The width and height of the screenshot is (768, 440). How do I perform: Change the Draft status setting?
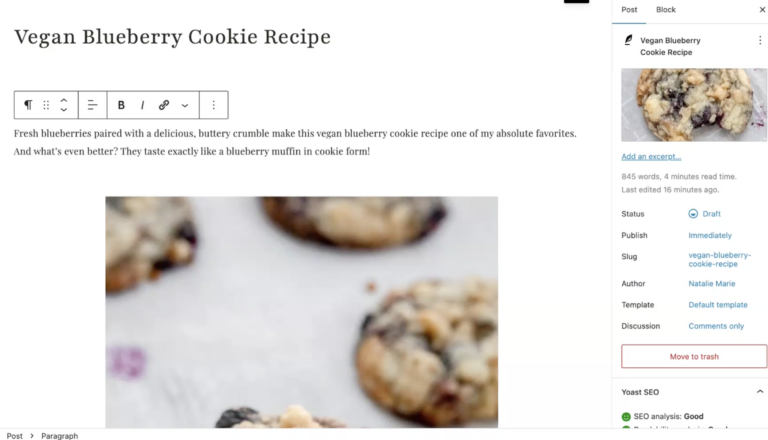705,214
